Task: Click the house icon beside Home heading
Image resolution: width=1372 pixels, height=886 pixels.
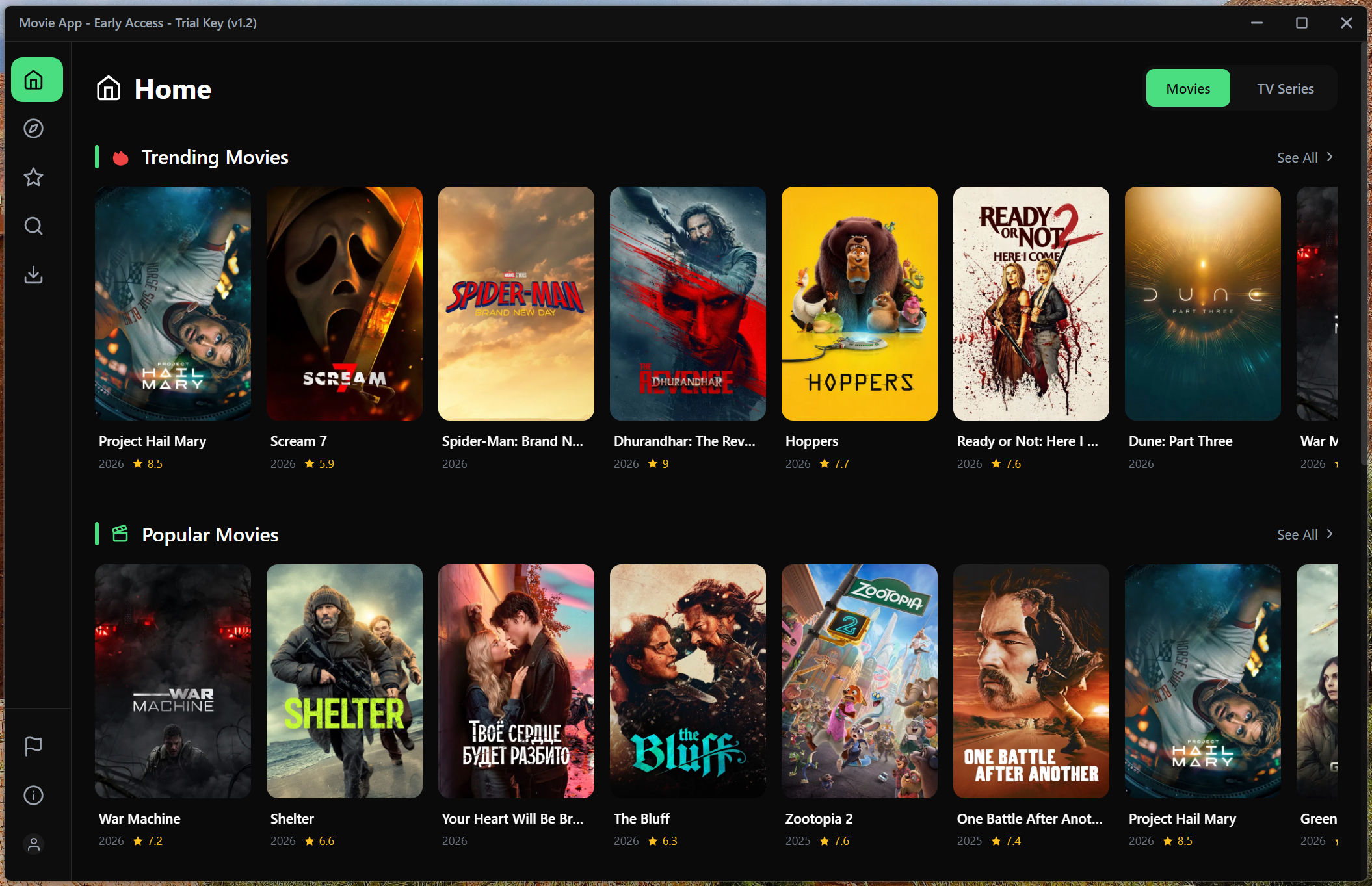Action: 109,88
